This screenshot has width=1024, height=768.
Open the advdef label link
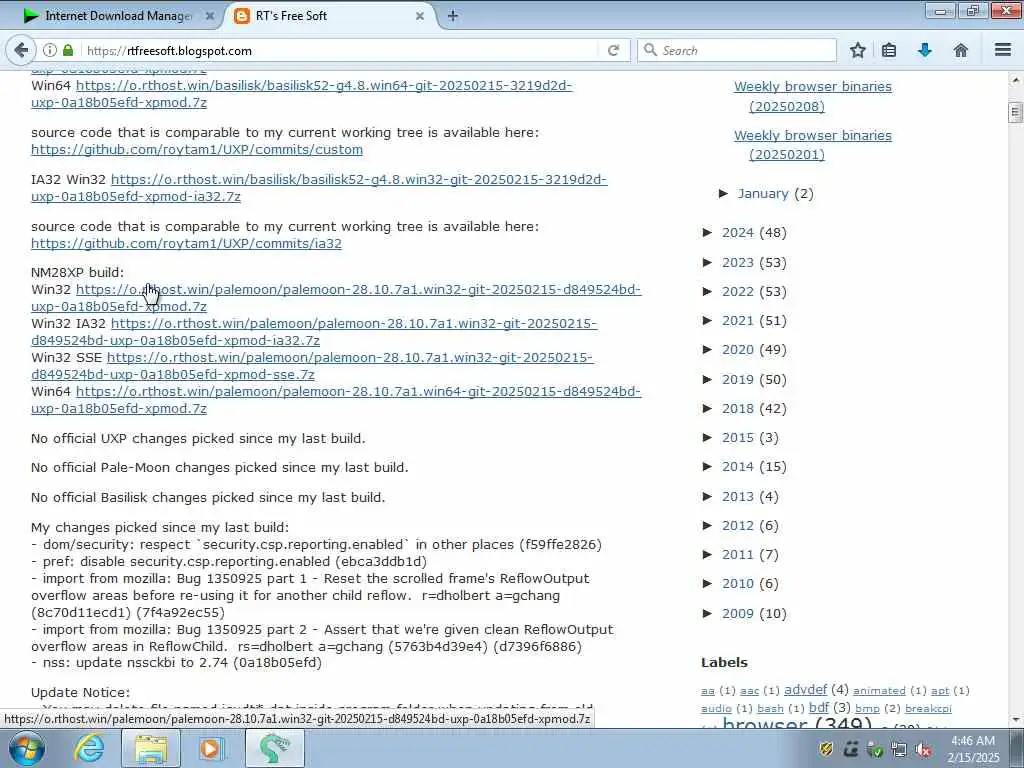pyautogui.click(x=805, y=690)
